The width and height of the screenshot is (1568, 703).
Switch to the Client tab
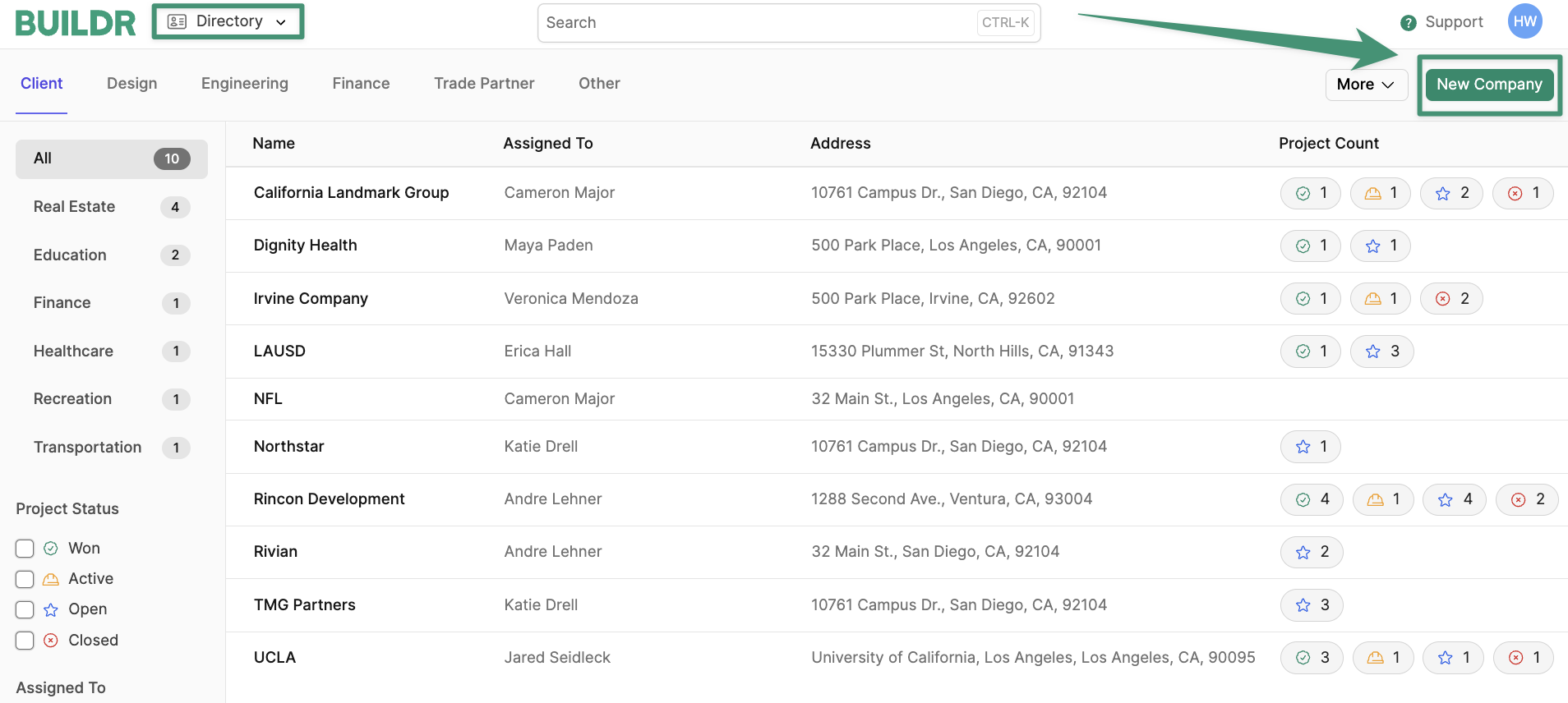[42, 84]
